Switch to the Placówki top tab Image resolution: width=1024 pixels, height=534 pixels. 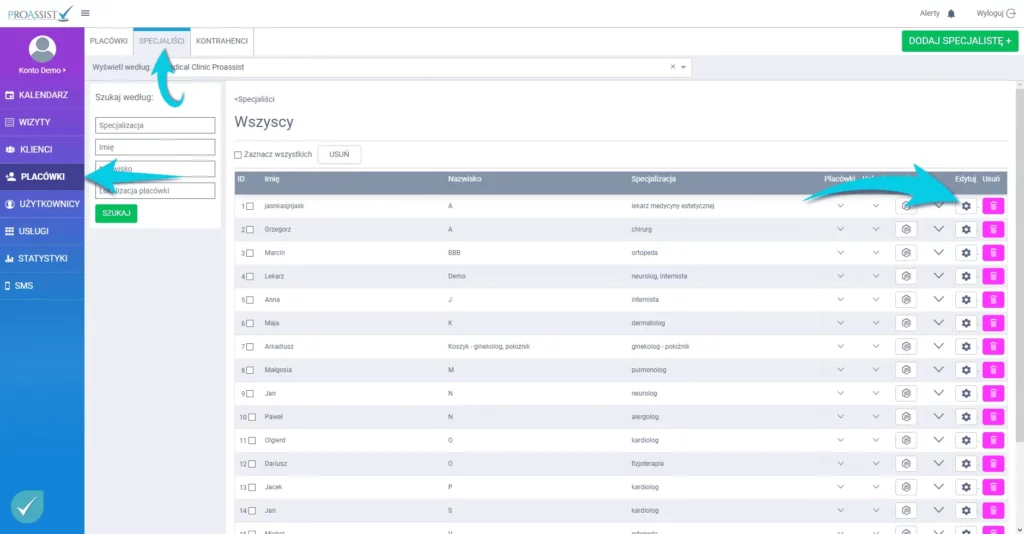[108, 41]
